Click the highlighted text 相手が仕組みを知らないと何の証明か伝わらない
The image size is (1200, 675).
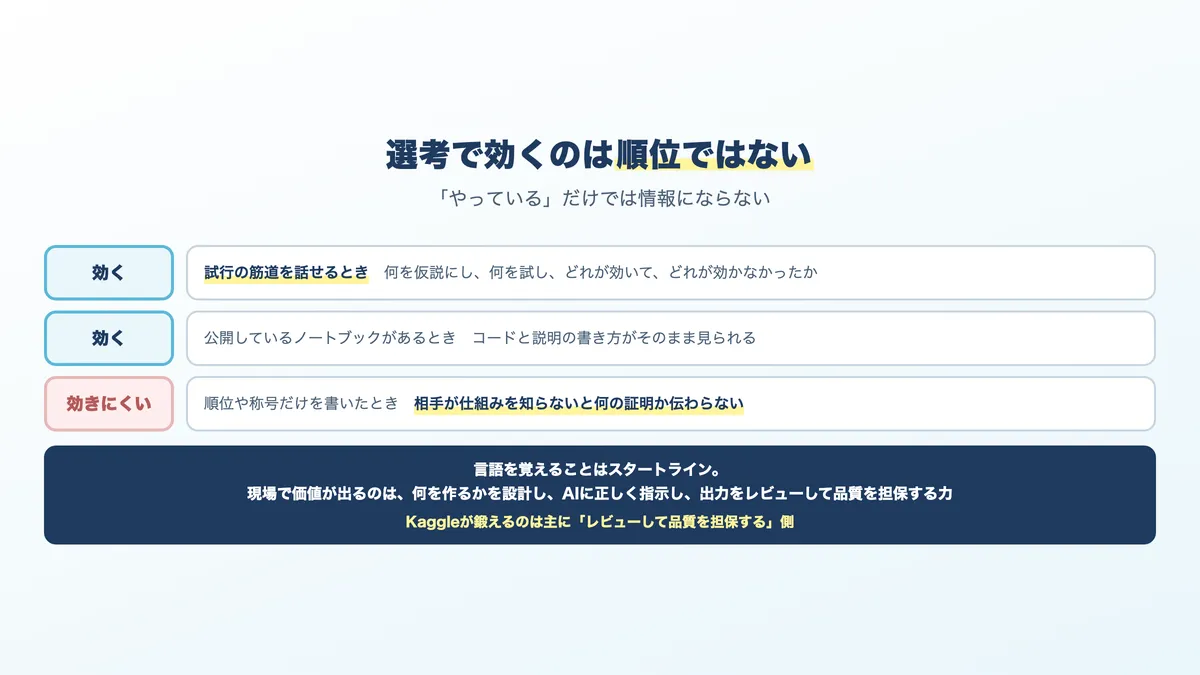point(579,404)
